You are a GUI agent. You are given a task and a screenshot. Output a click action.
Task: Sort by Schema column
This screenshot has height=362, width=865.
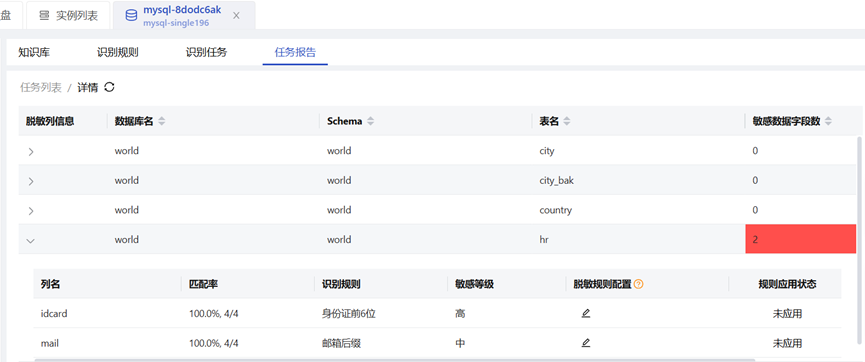(x=370, y=121)
